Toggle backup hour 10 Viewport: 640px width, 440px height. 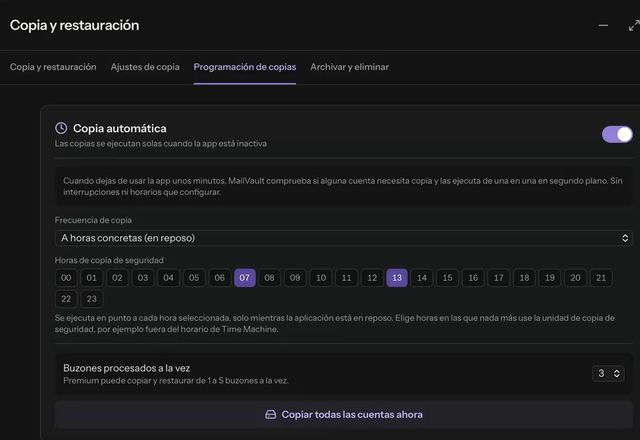click(x=321, y=278)
